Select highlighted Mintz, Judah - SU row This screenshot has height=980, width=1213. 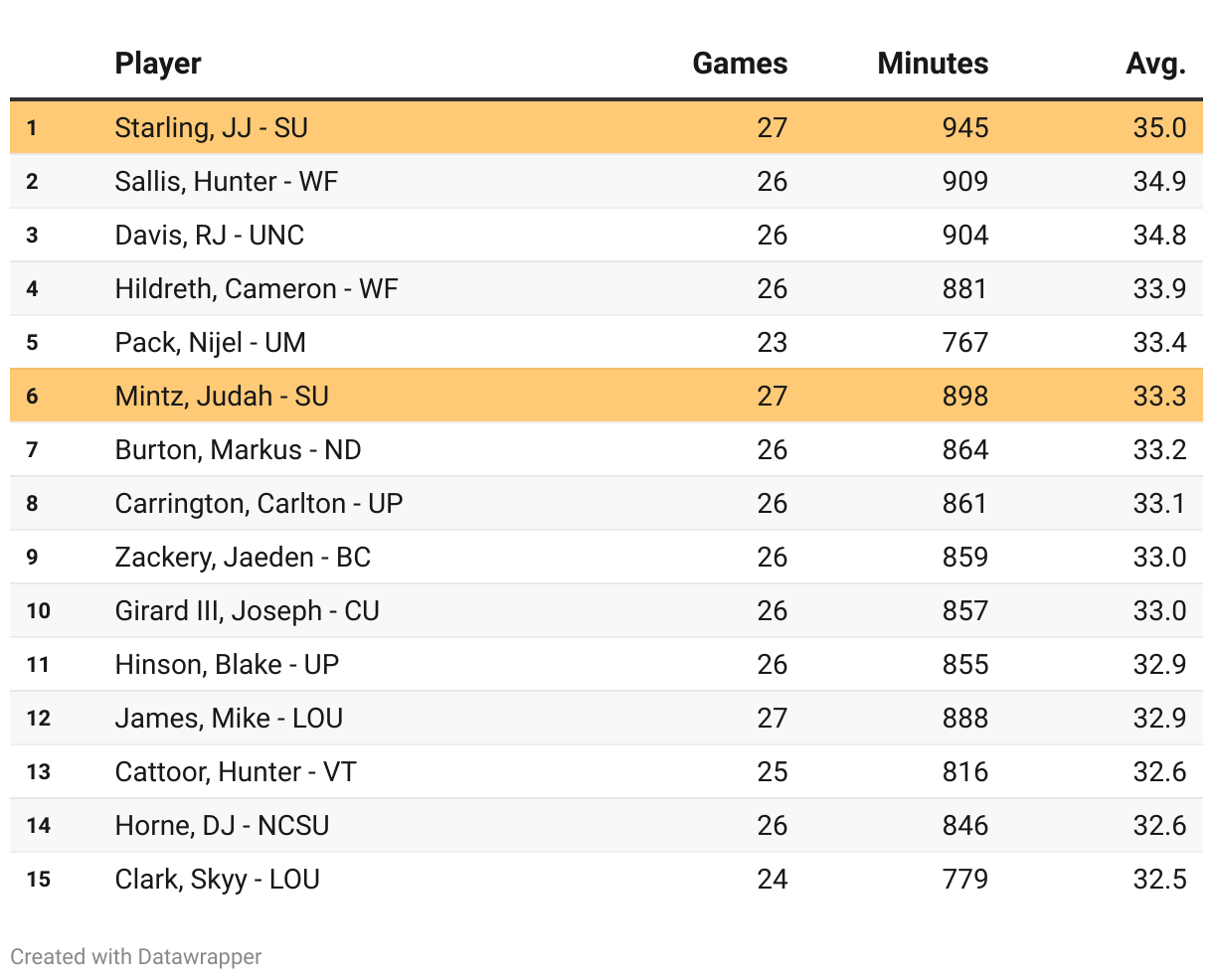tap(221, 396)
